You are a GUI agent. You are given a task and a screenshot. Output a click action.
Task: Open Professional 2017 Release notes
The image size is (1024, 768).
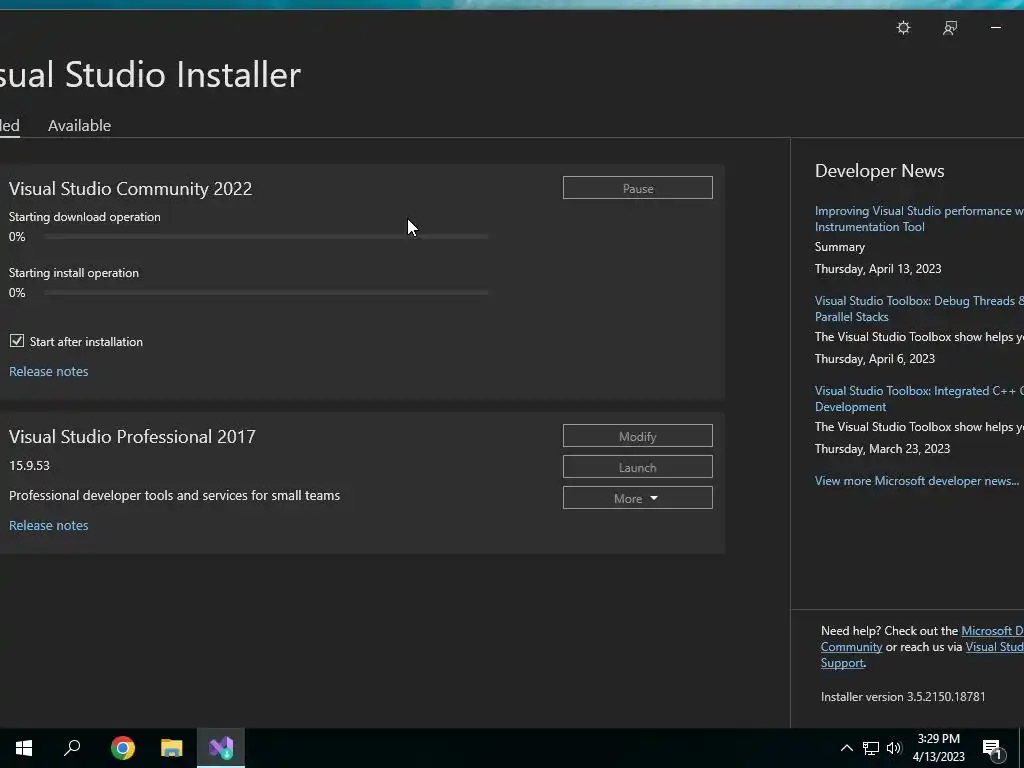click(48, 525)
